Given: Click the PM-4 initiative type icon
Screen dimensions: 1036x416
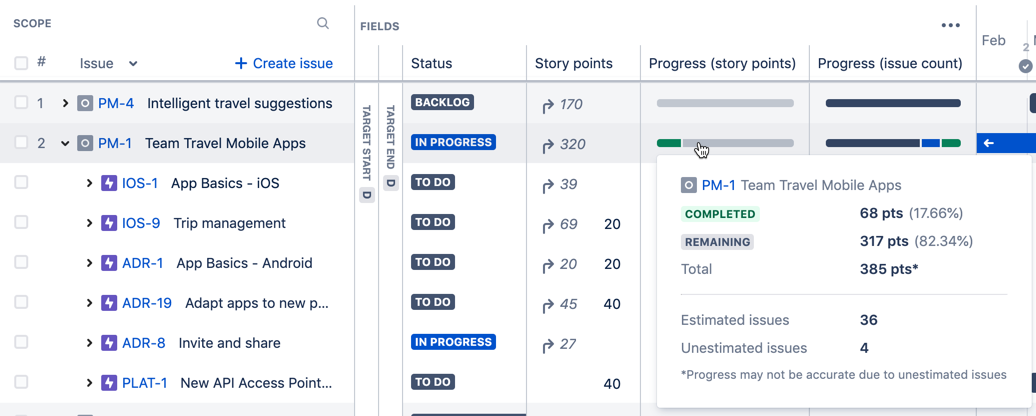Looking at the screenshot, I should pos(85,103).
